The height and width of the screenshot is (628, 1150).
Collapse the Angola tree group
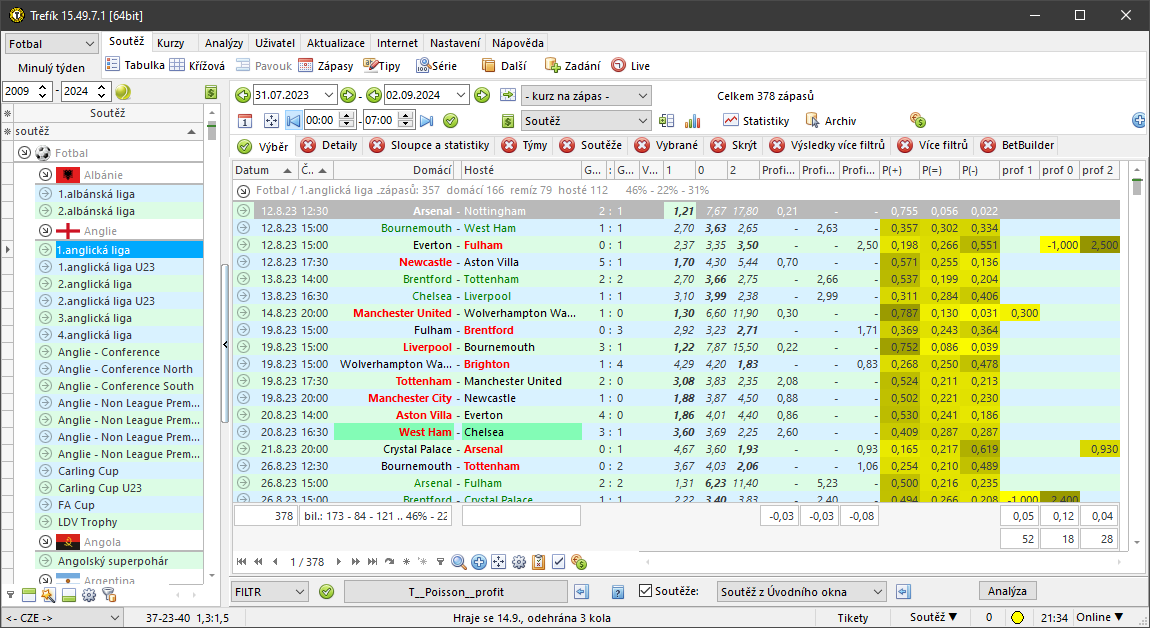45,542
